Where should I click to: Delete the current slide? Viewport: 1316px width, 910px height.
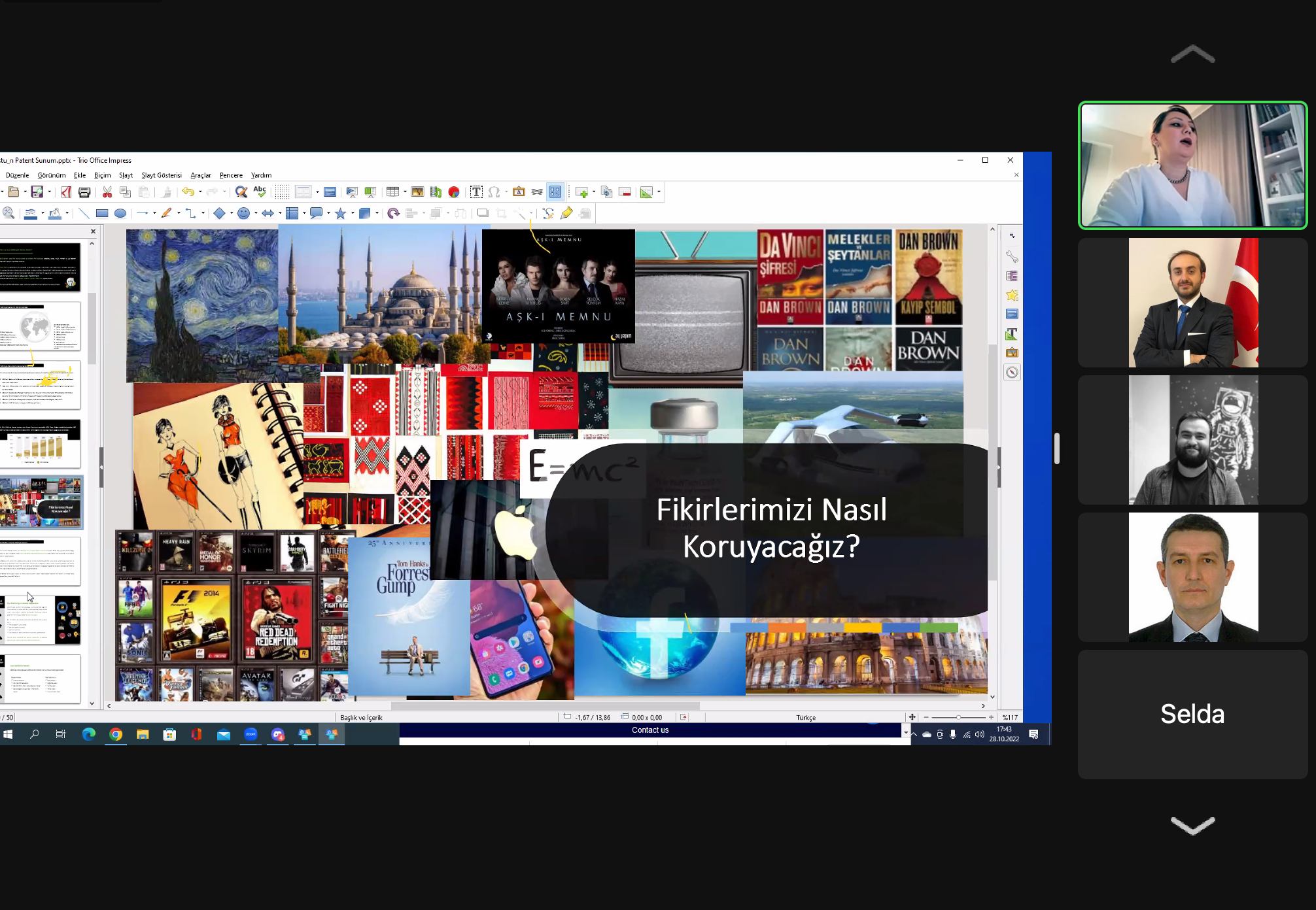click(x=625, y=192)
